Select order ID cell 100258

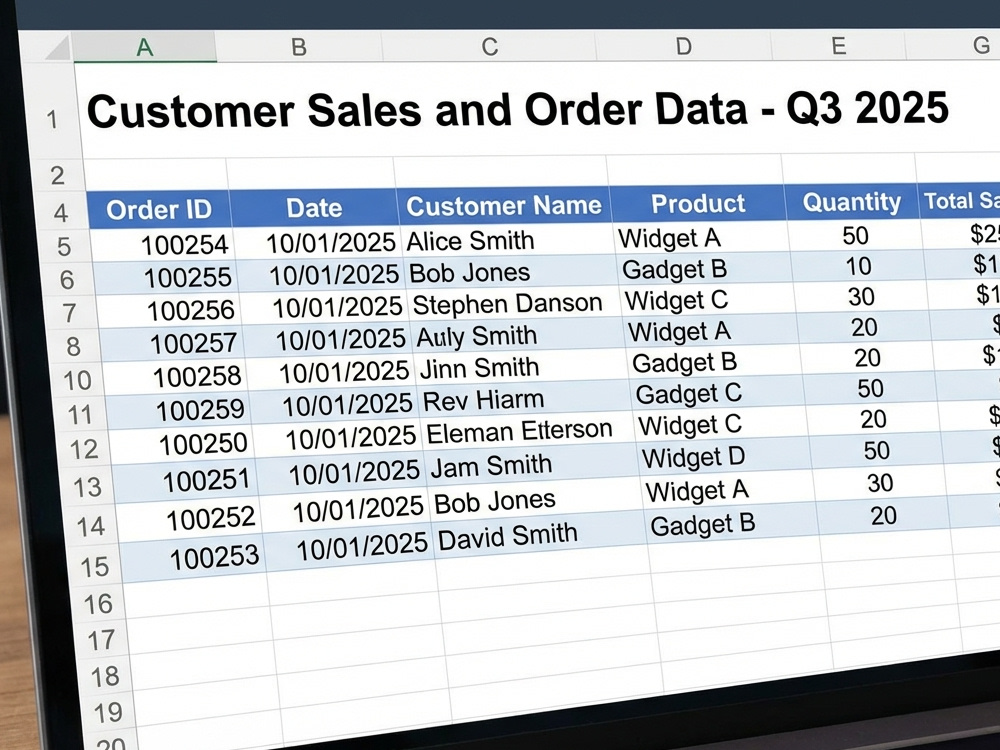pos(177,376)
